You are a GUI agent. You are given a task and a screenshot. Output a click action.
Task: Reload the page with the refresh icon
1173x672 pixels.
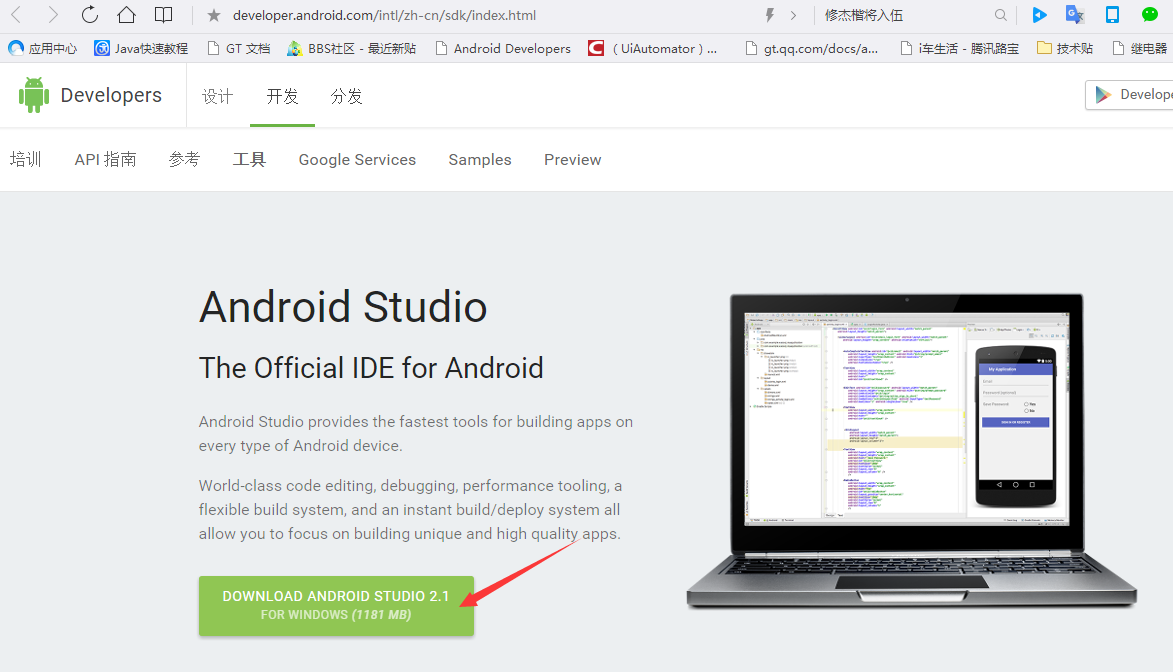[x=90, y=14]
